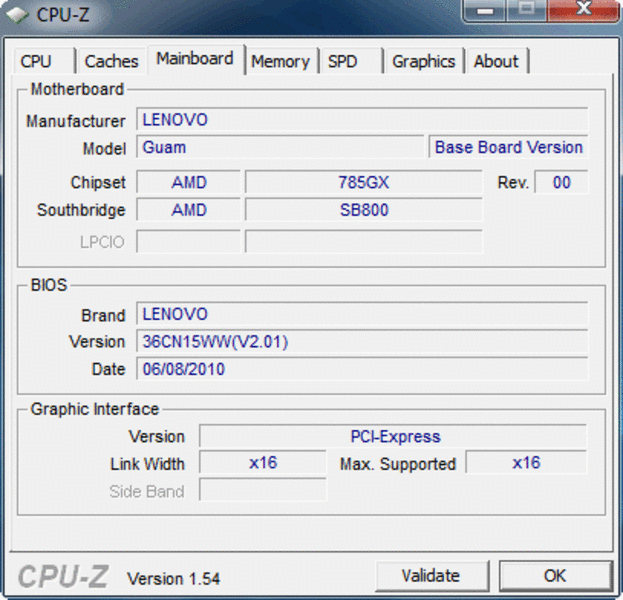
Task: Click the Graphic Interface Version label
Action: [157, 437]
